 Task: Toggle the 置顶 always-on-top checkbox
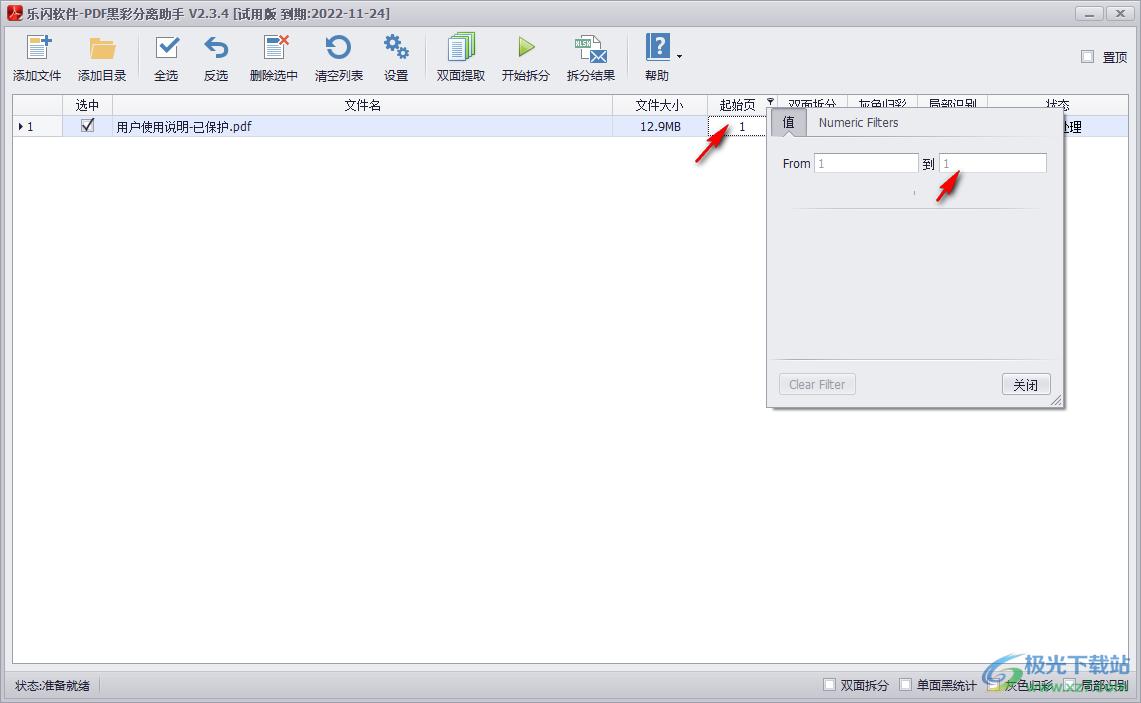pyautogui.click(x=1088, y=57)
